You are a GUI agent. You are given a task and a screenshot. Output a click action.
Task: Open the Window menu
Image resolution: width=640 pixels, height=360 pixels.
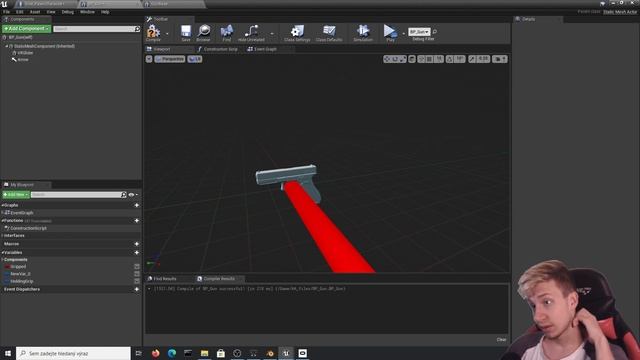click(87, 12)
